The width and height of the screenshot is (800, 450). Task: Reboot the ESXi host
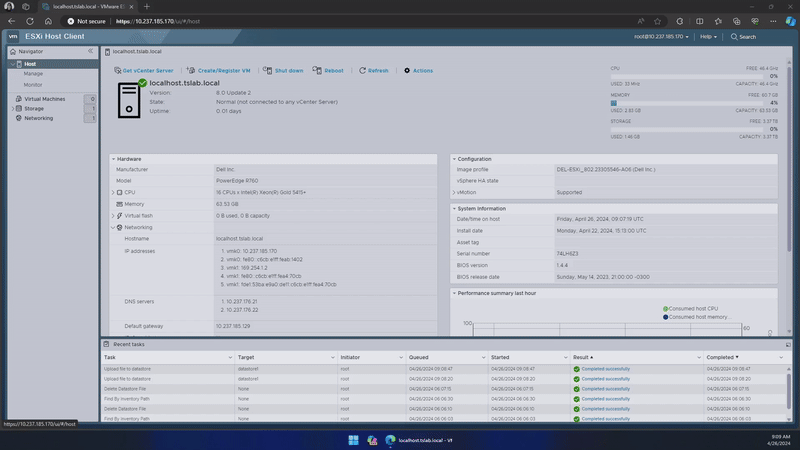point(328,71)
